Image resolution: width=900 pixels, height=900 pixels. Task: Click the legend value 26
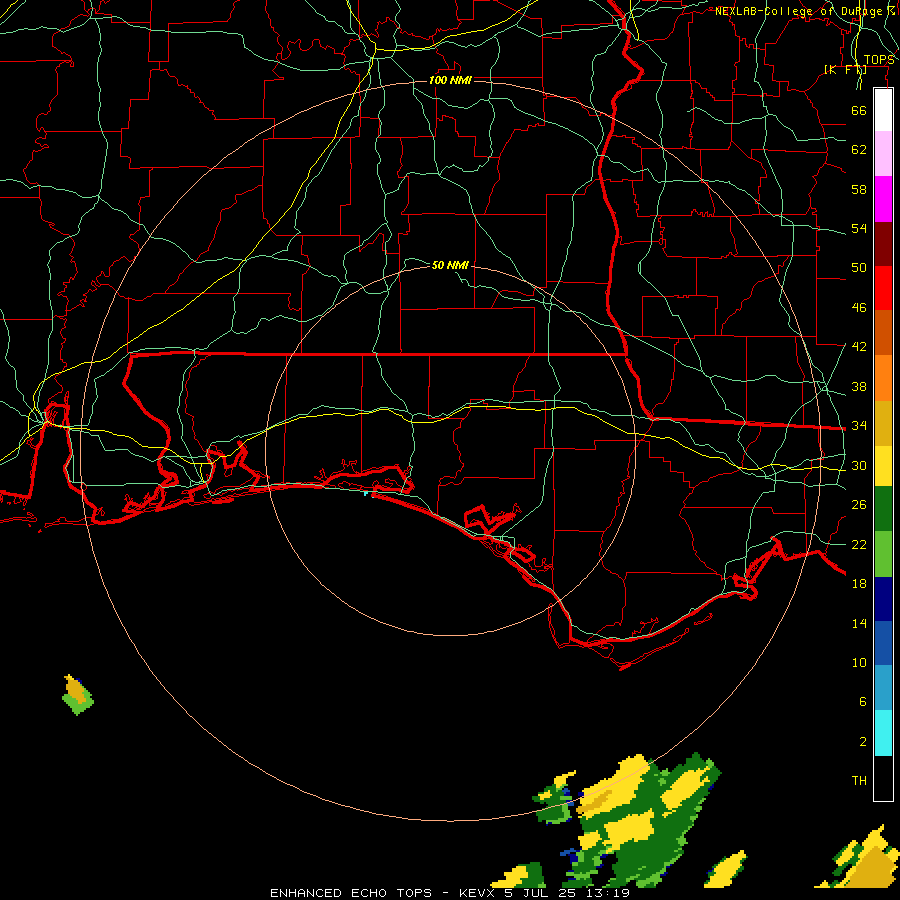tap(859, 505)
